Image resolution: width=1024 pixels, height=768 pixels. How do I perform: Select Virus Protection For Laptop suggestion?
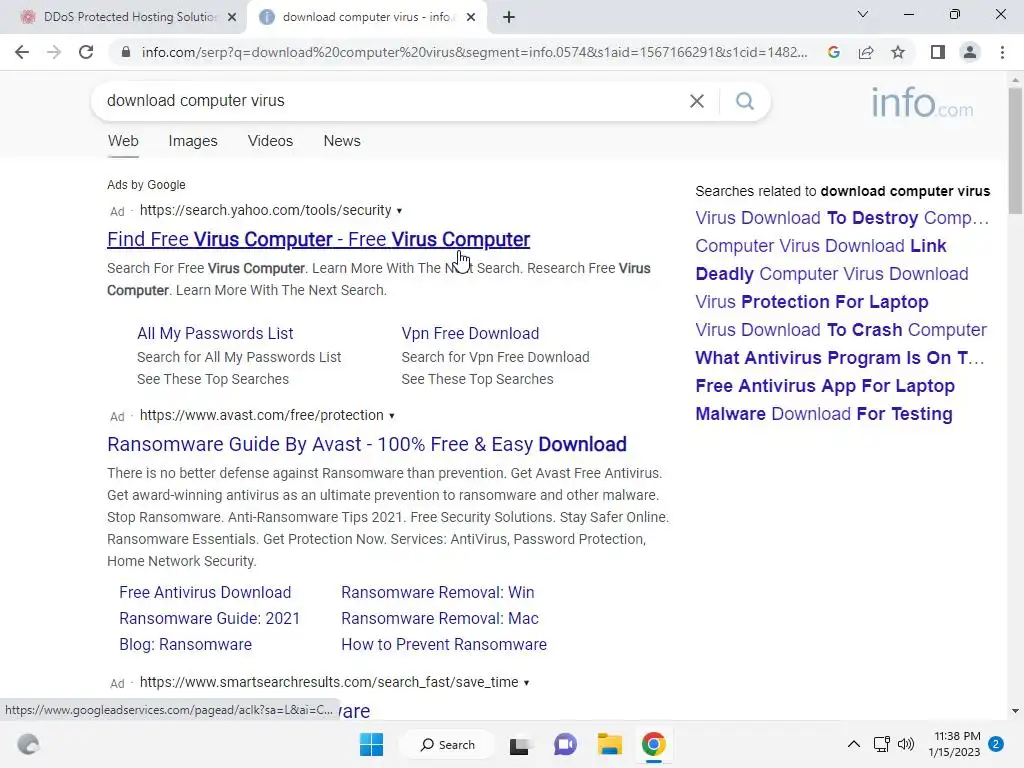pyautogui.click(x=812, y=302)
